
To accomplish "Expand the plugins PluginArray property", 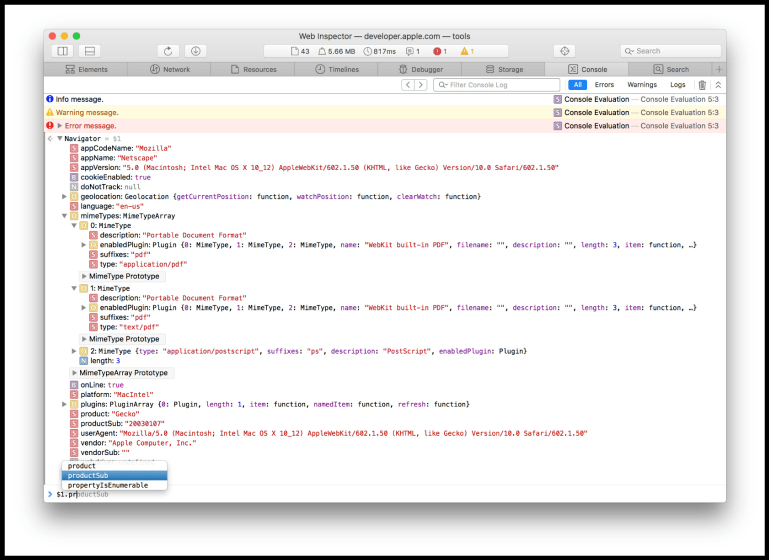I will tap(64, 404).
